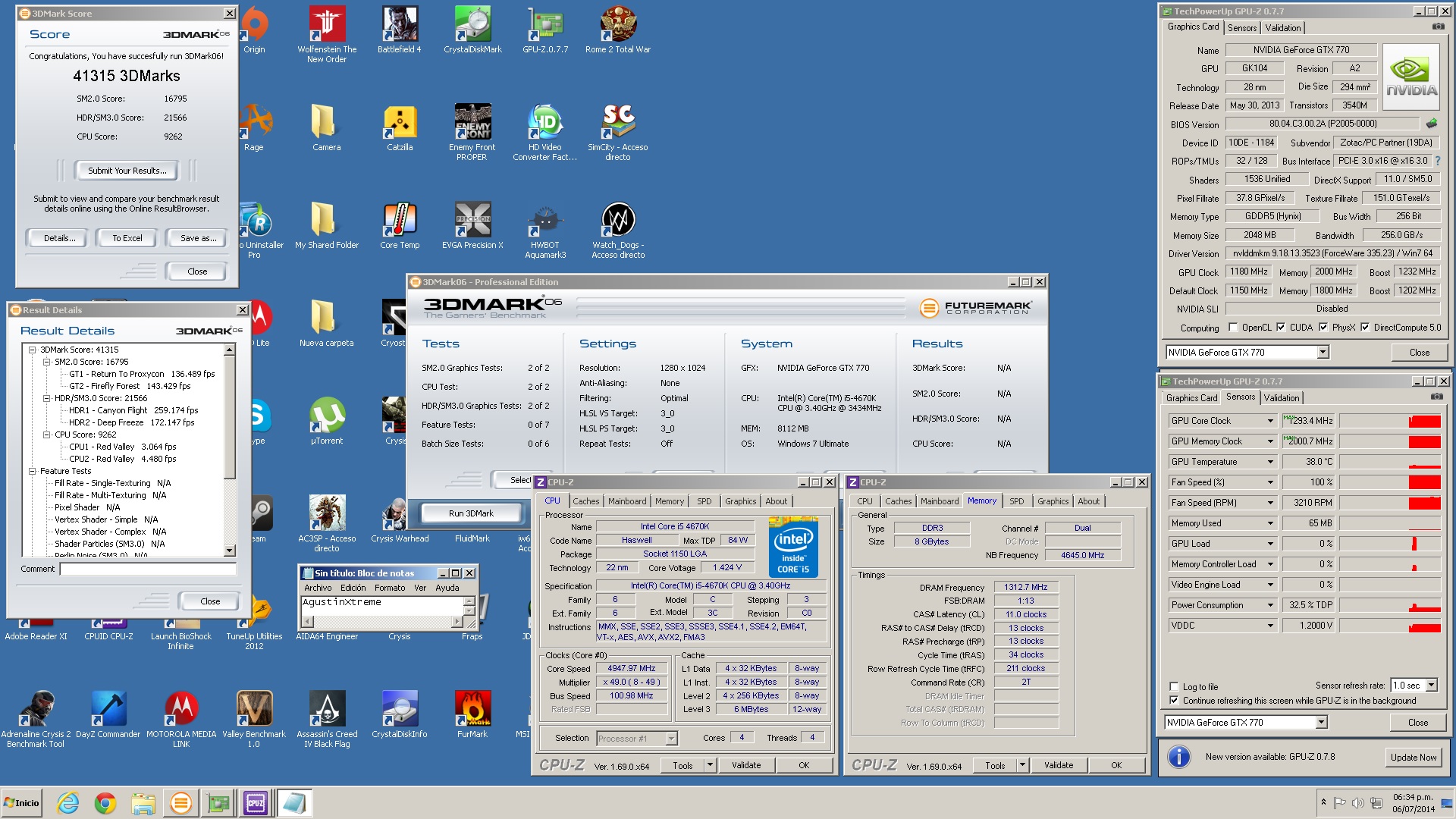Launch CrystalDiskMark from the desktop
Image resolution: width=1456 pixels, height=819 pixels.
coord(472,30)
